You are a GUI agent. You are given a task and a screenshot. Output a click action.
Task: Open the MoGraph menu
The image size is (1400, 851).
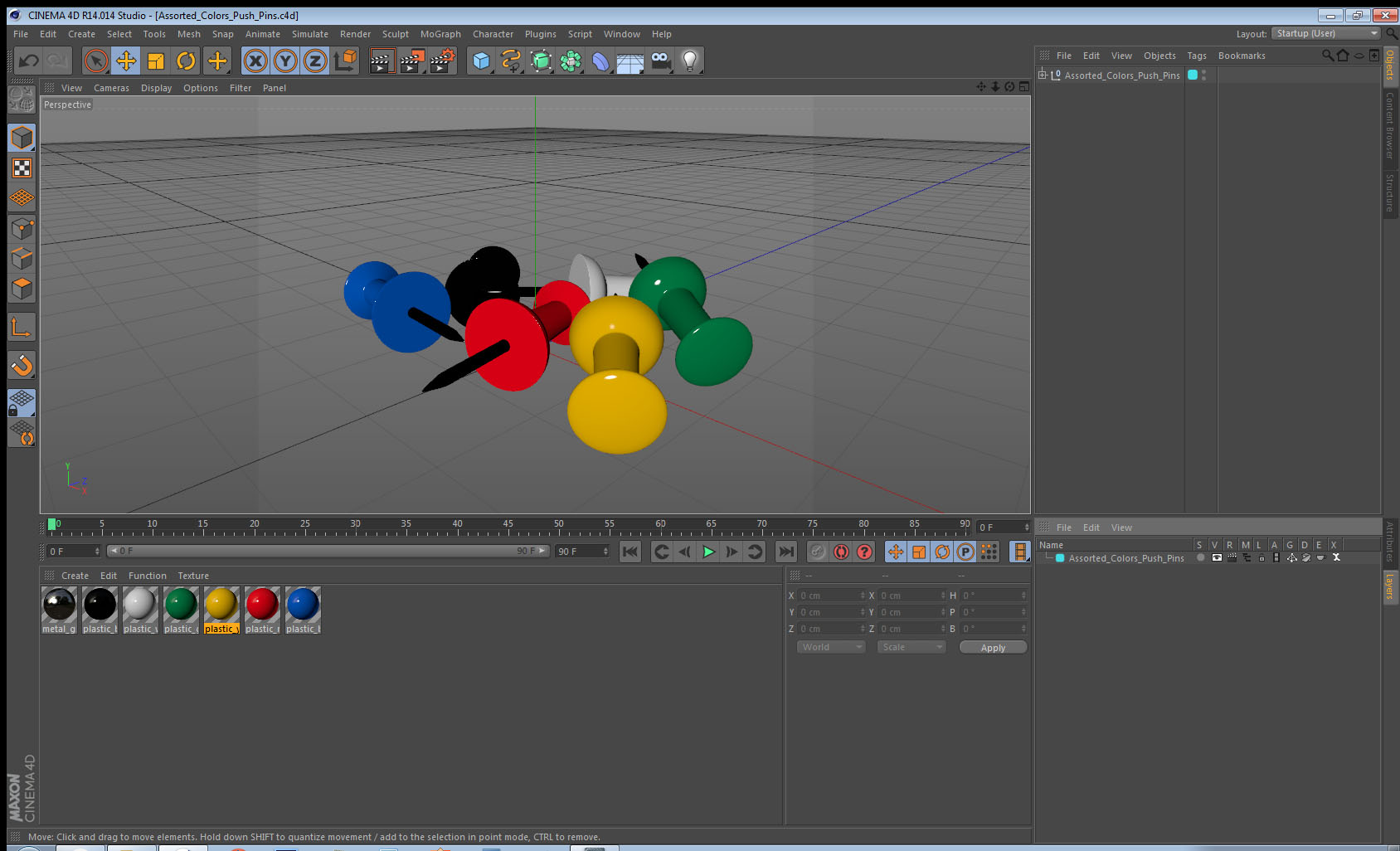click(440, 34)
